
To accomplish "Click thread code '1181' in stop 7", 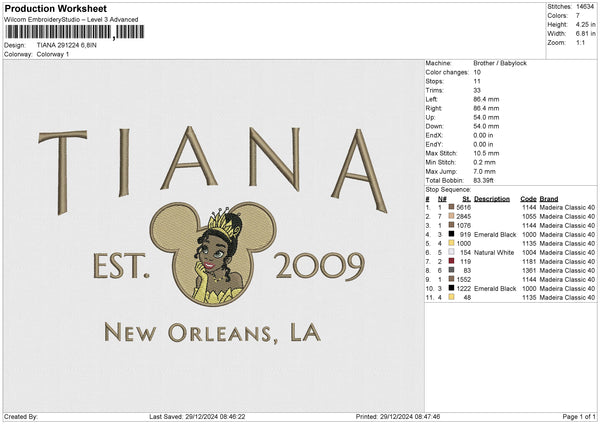I will (x=529, y=262).
